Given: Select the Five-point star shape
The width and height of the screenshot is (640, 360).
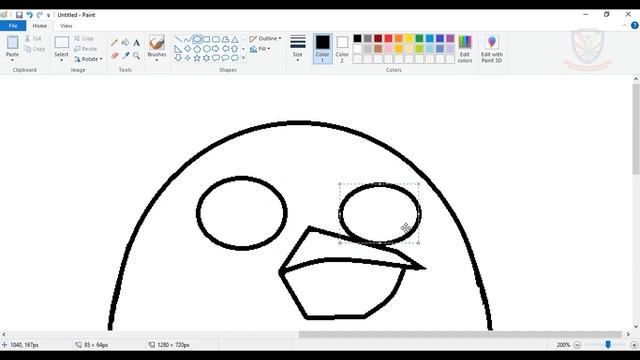Looking at the screenshot, I should click(x=197, y=58).
